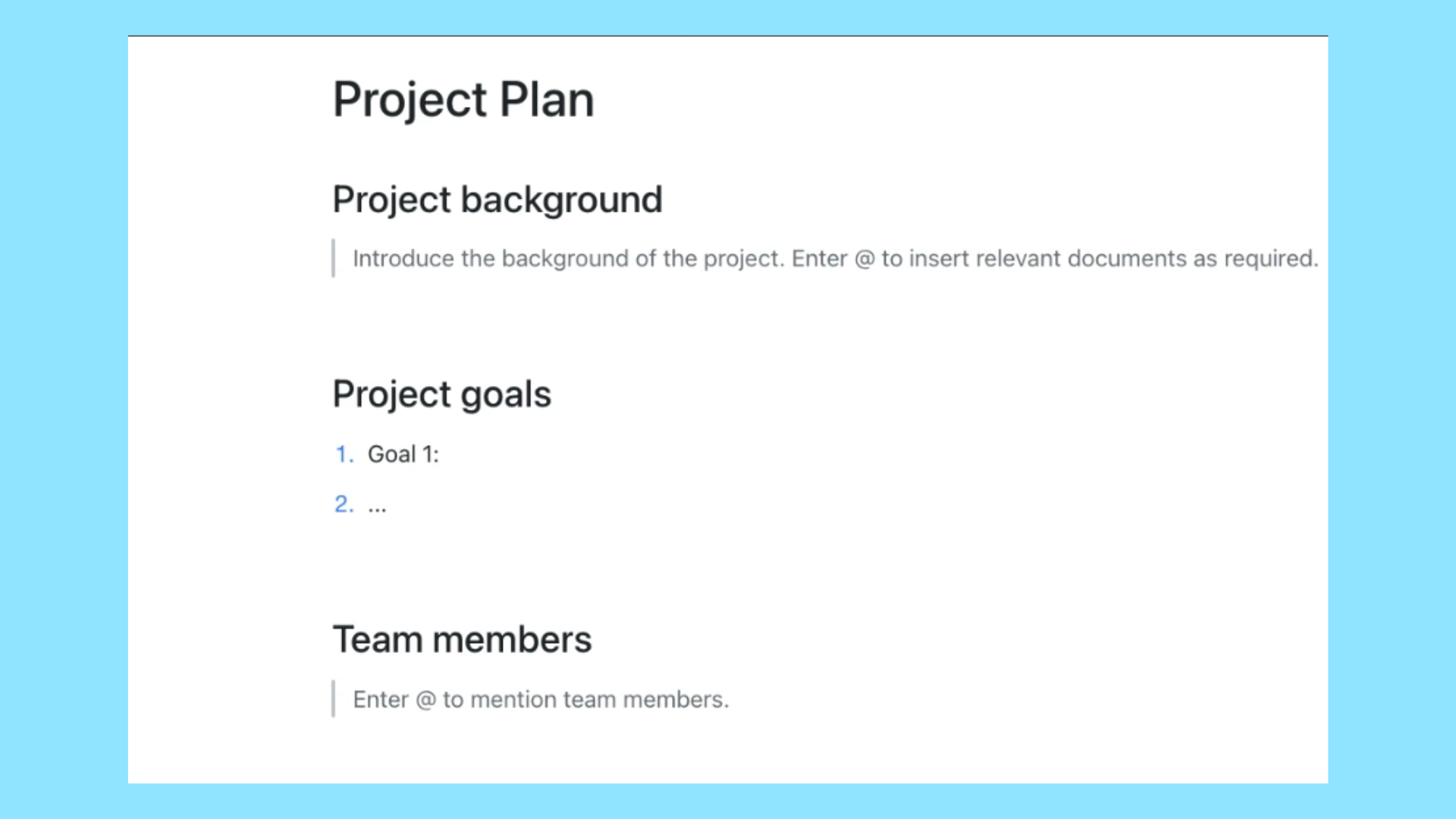The width and height of the screenshot is (1456, 819).
Task: Click the mention team members placeholder text
Action: coord(541,699)
